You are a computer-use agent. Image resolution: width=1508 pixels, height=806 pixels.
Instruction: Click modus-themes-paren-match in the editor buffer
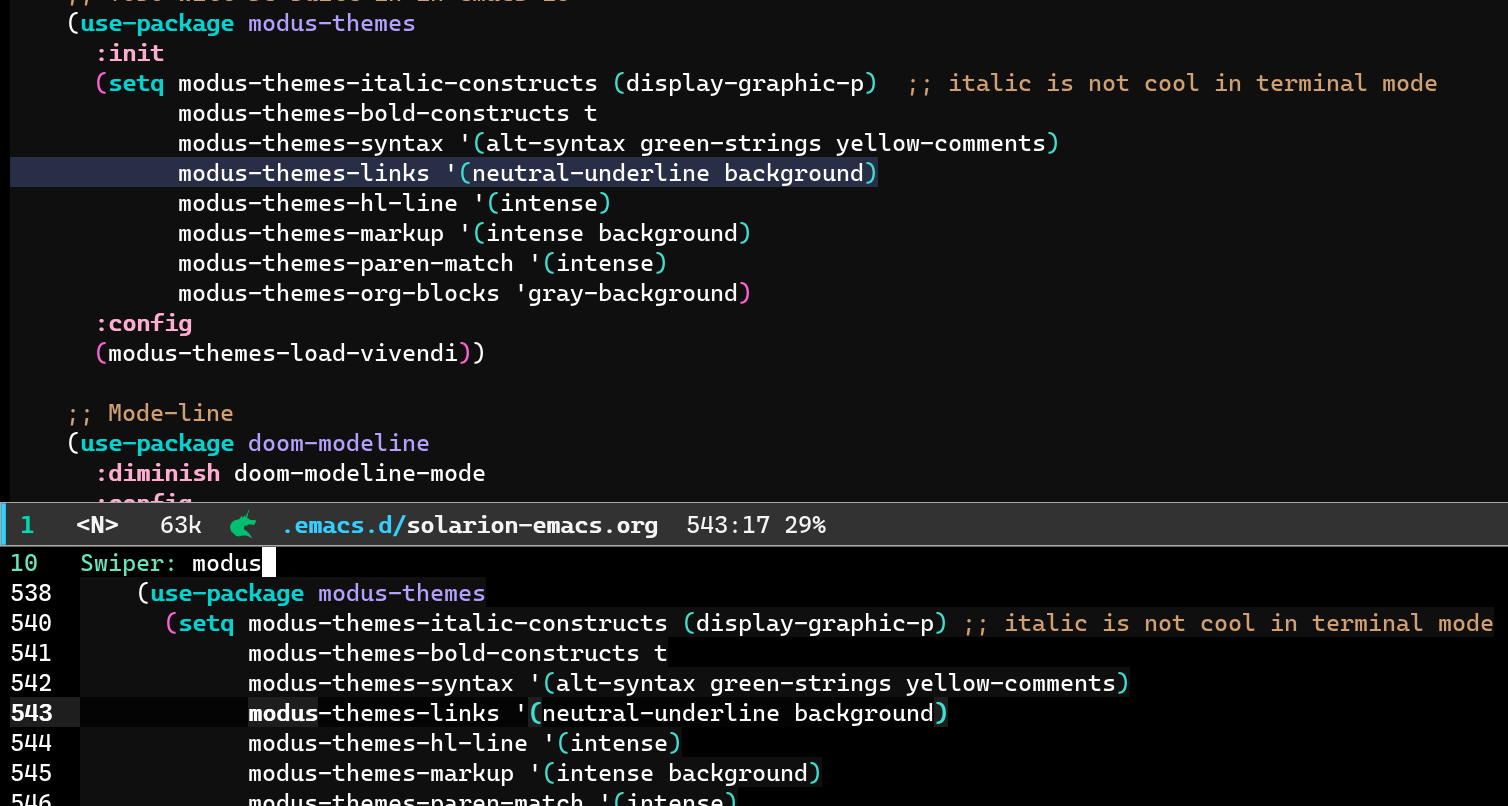point(346,263)
